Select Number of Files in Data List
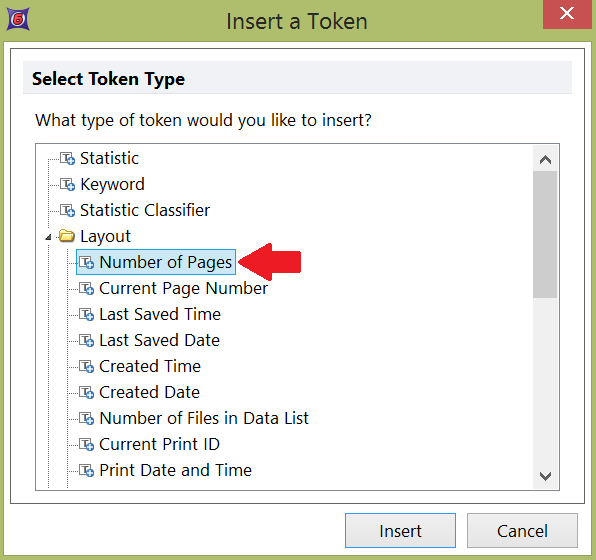596x560 pixels. click(x=204, y=418)
